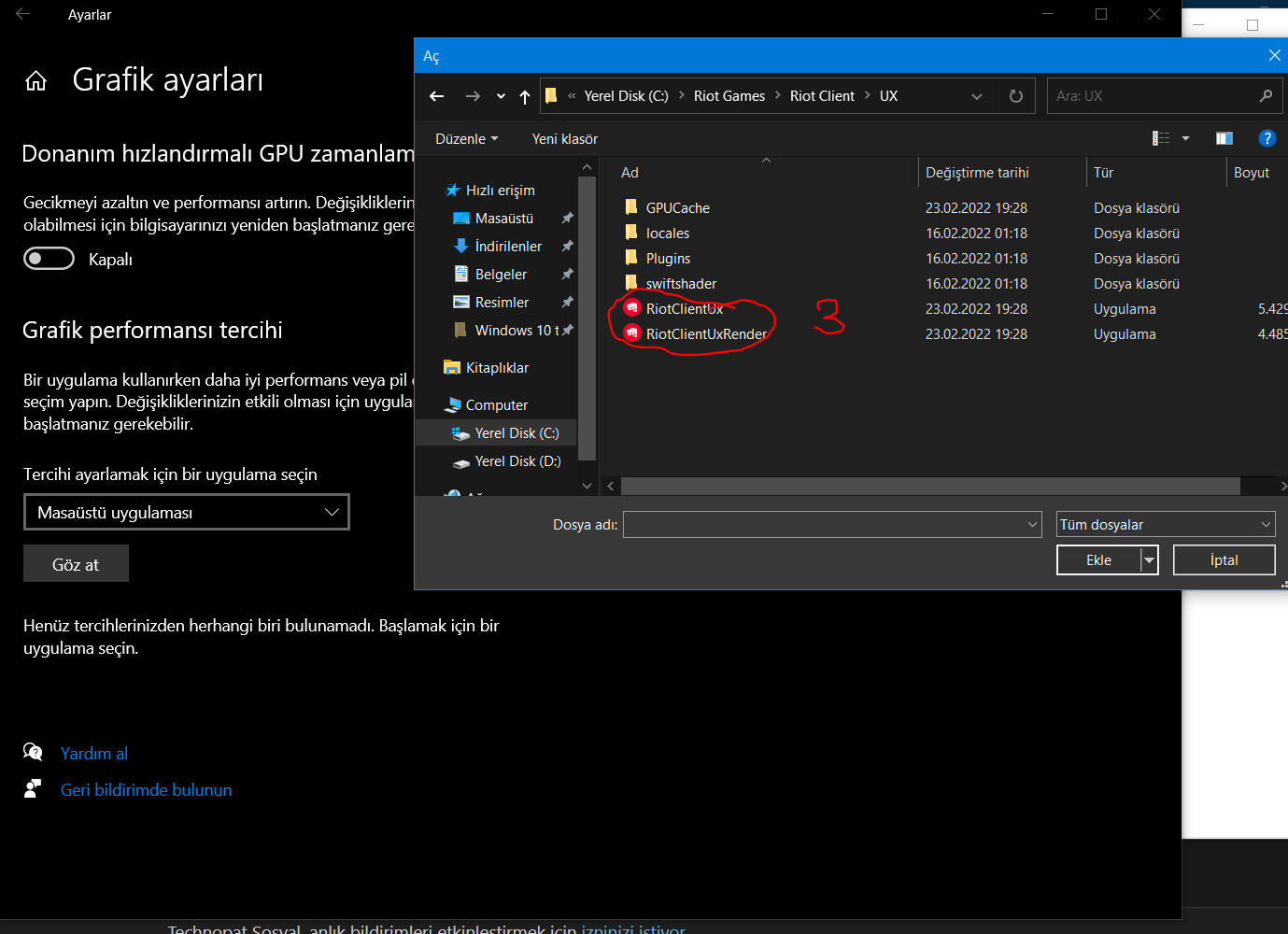Image resolution: width=1288 pixels, height=934 pixels.
Task: Select Kitaplıklar in navigation pane
Action: pyautogui.click(x=497, y=368)
